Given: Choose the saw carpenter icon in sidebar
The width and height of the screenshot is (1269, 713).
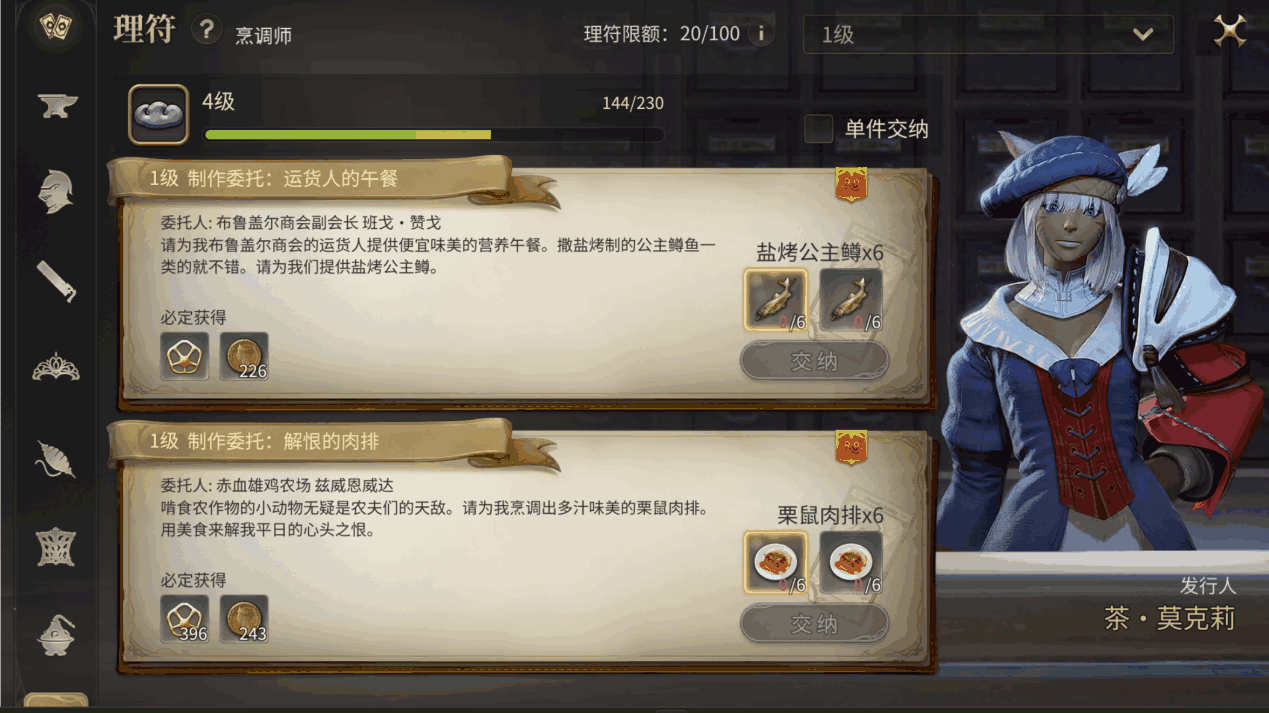Looking at the screenshot, I should coord(56,280).
